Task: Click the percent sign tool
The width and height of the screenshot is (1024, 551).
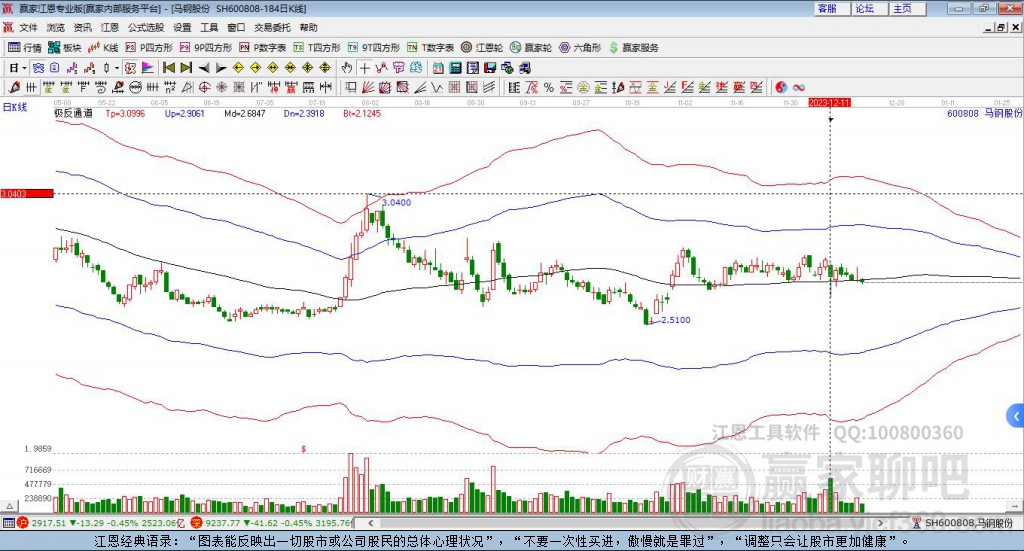Action: coord(549,87)
